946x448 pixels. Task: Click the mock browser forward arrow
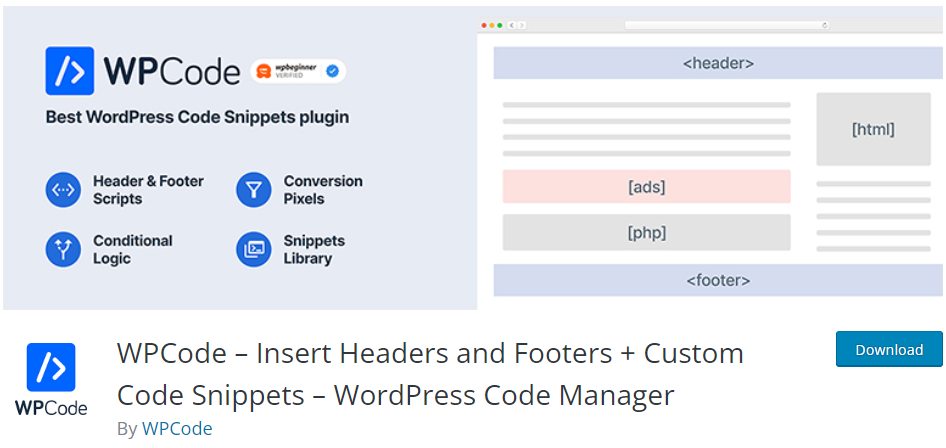[522, 25]
